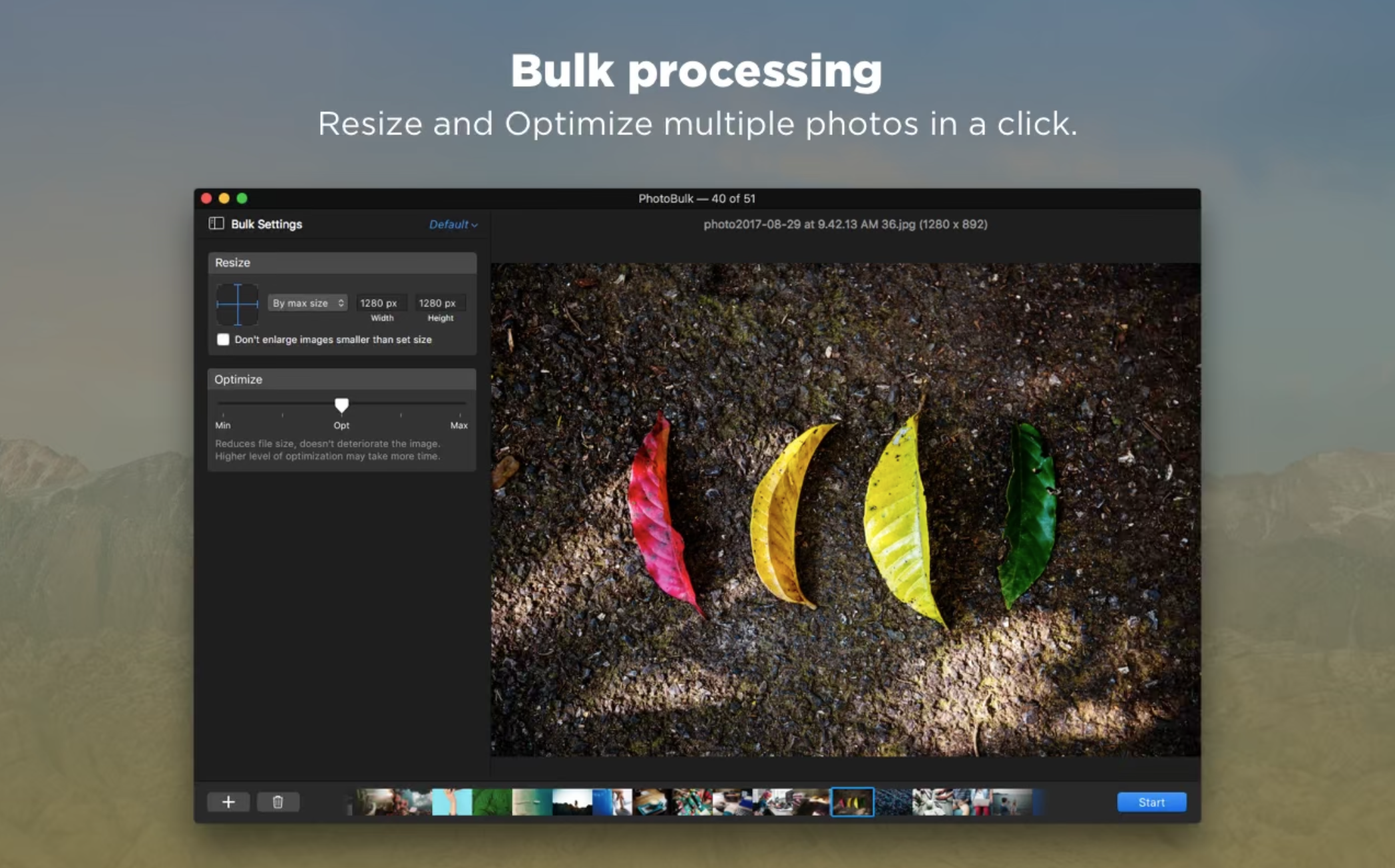This screenshot has width=1395, height=868.
Task: Select the highlighted colored leaves thumbnail
Action: tap(853, 802)
